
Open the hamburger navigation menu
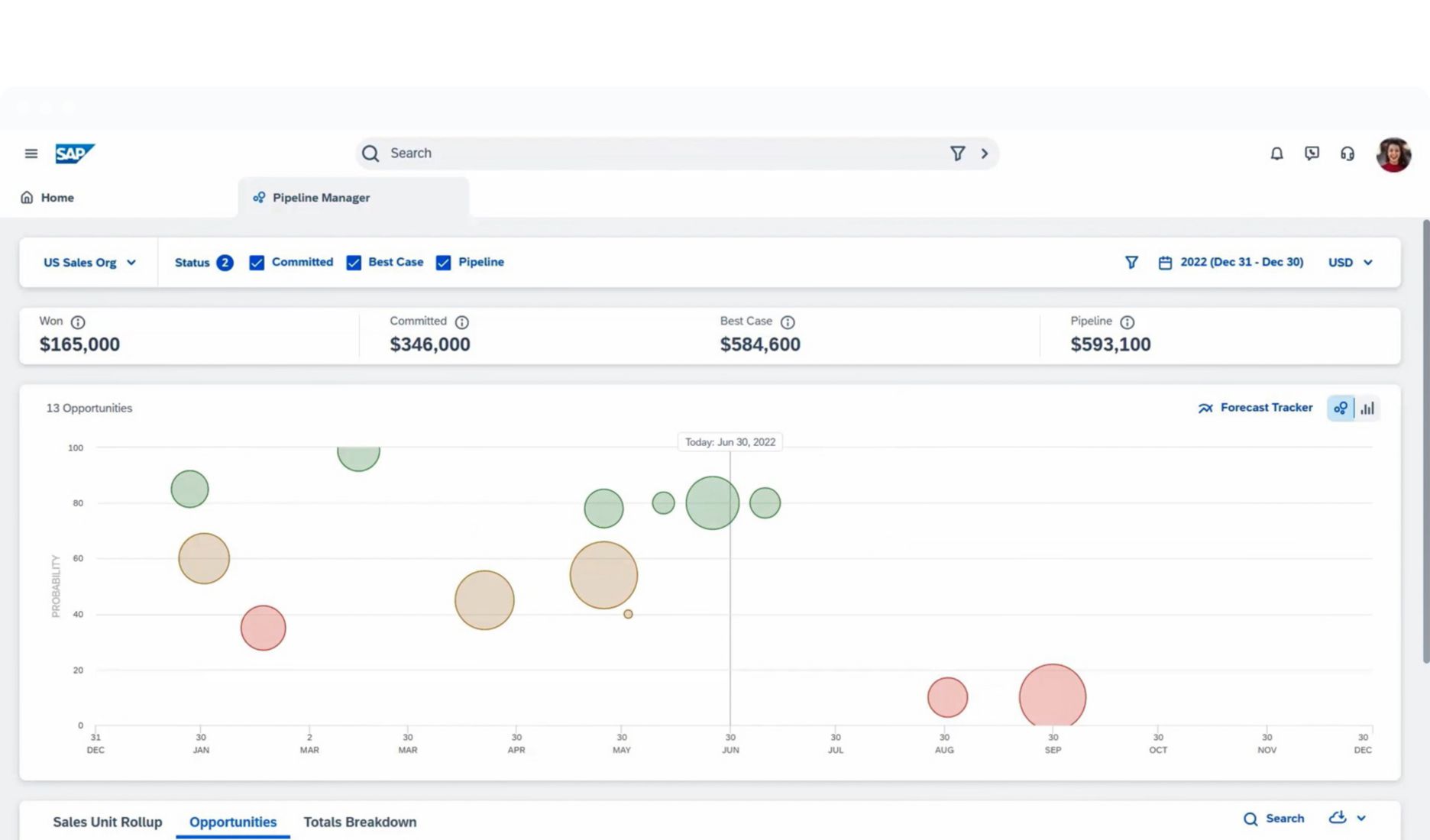pyautogui.click(x=31, y=153)
